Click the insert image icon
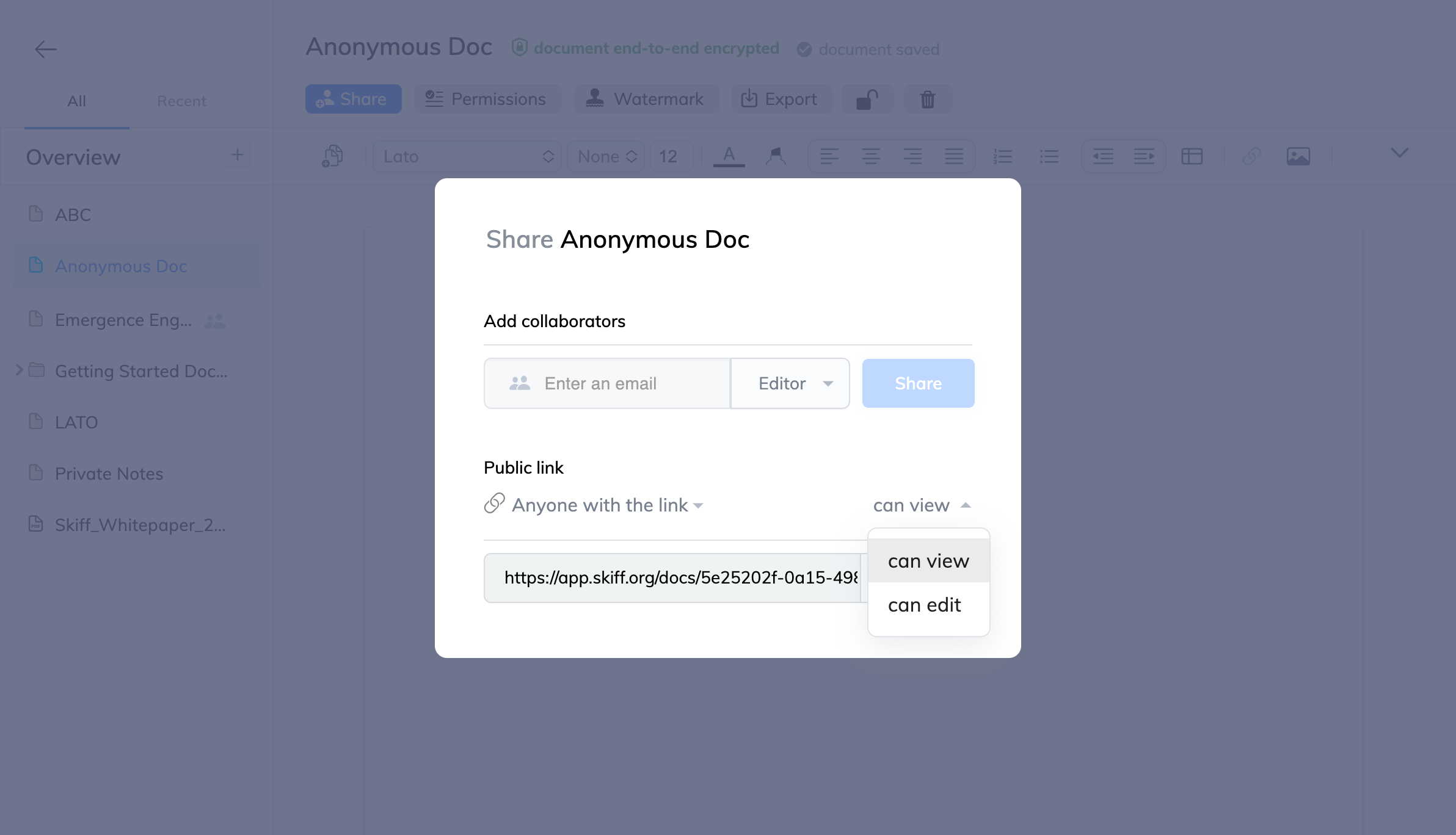Viewport: 1456px width, 835px height. tap(1298, 156)
